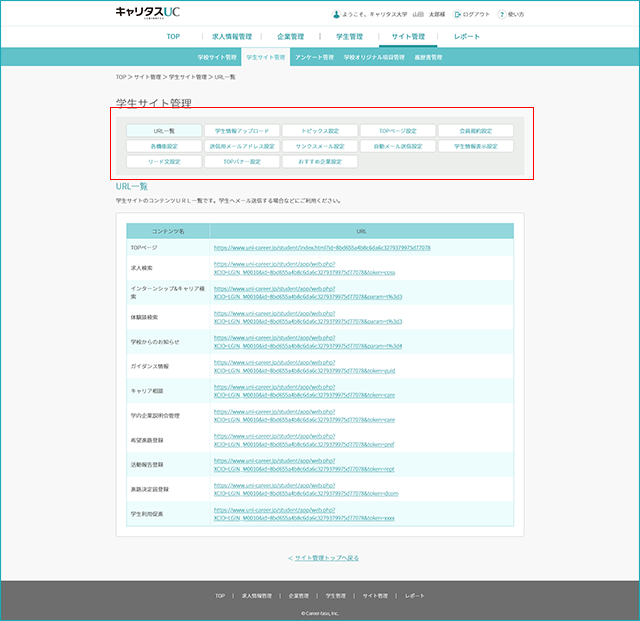Switch to the アンケート管理 sub-tab

[314, 58]
